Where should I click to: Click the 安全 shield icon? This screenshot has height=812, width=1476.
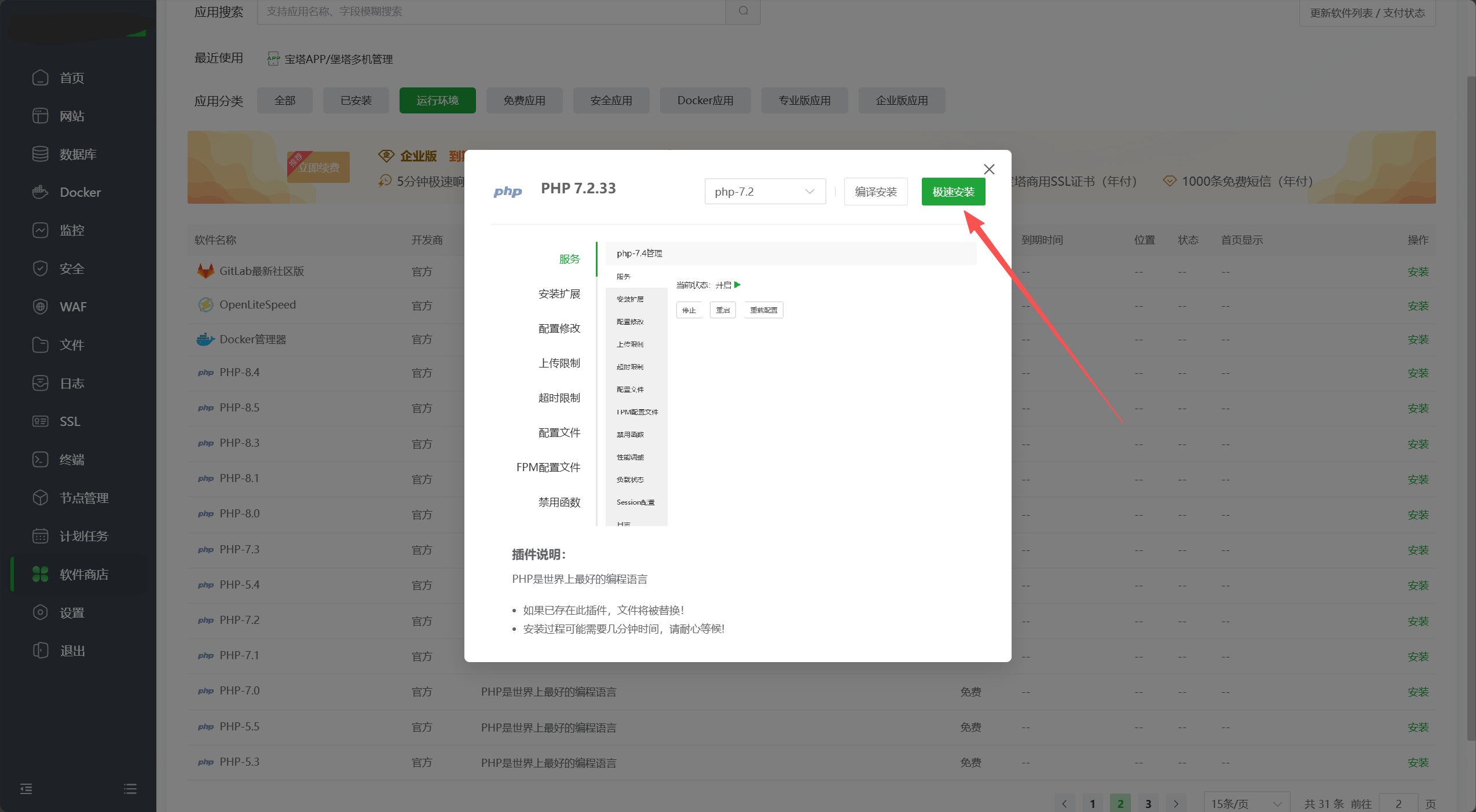[40, 269]
